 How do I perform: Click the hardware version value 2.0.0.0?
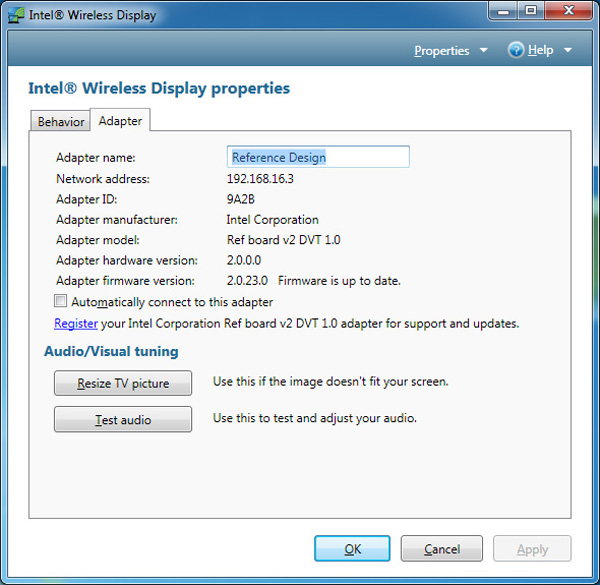(244, 260)
